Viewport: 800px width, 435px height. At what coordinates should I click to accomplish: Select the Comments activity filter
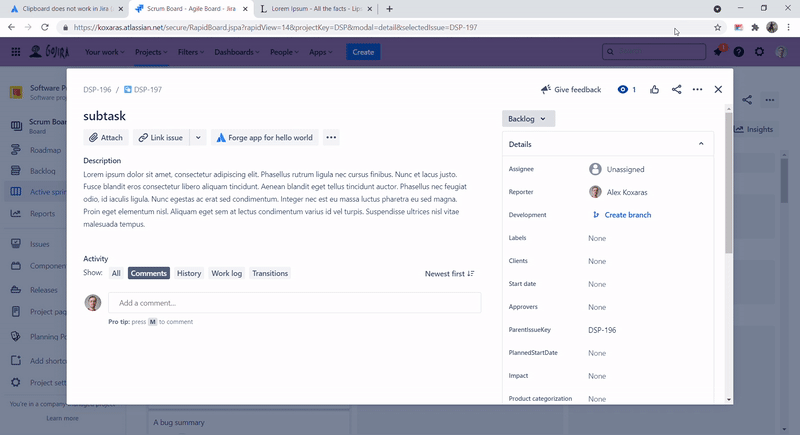point(148,273)
